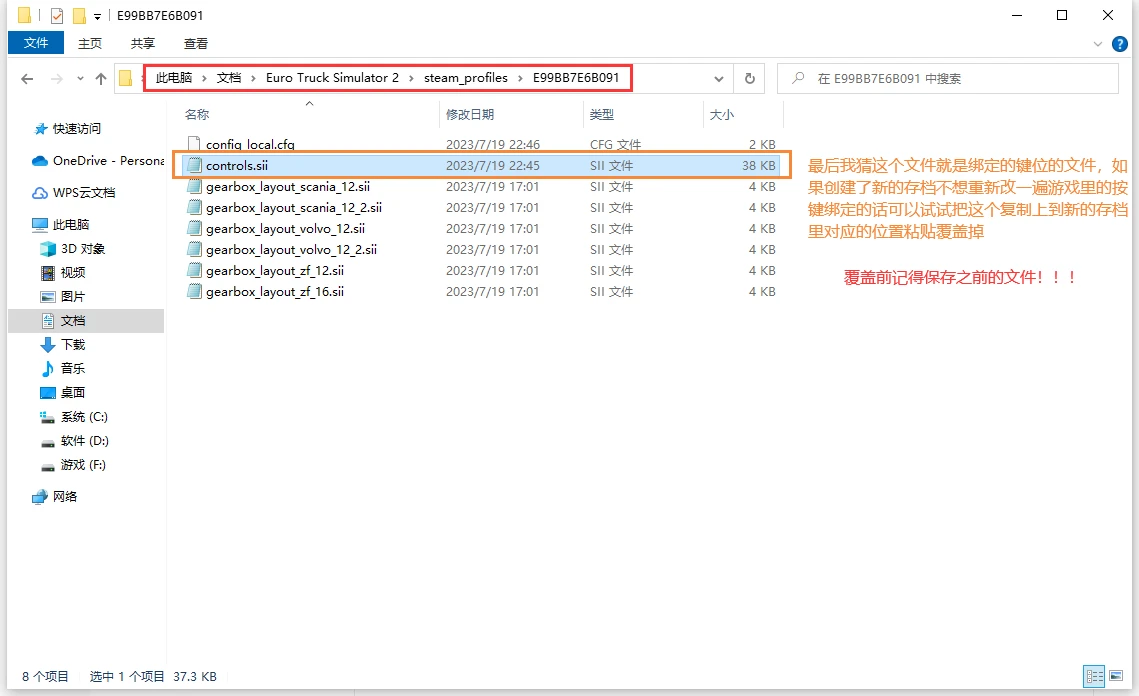Select E99BB7E6B091 in the address breadcrumb

click(x=576, y=78)
